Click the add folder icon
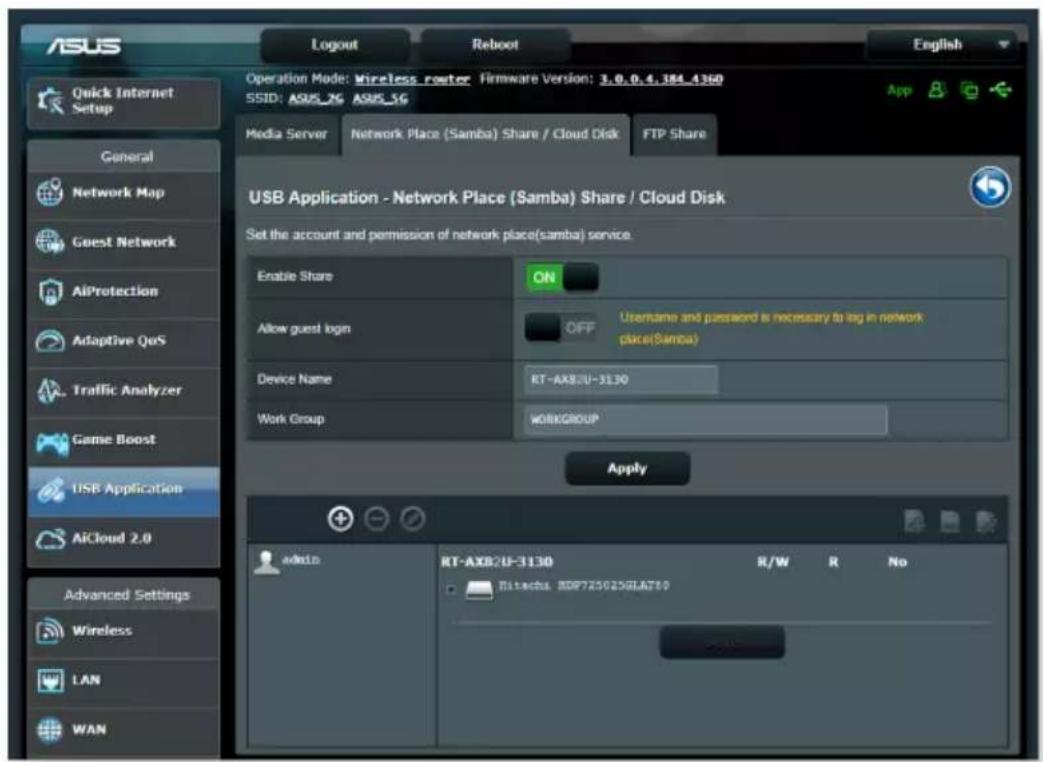 coord(915,521)
